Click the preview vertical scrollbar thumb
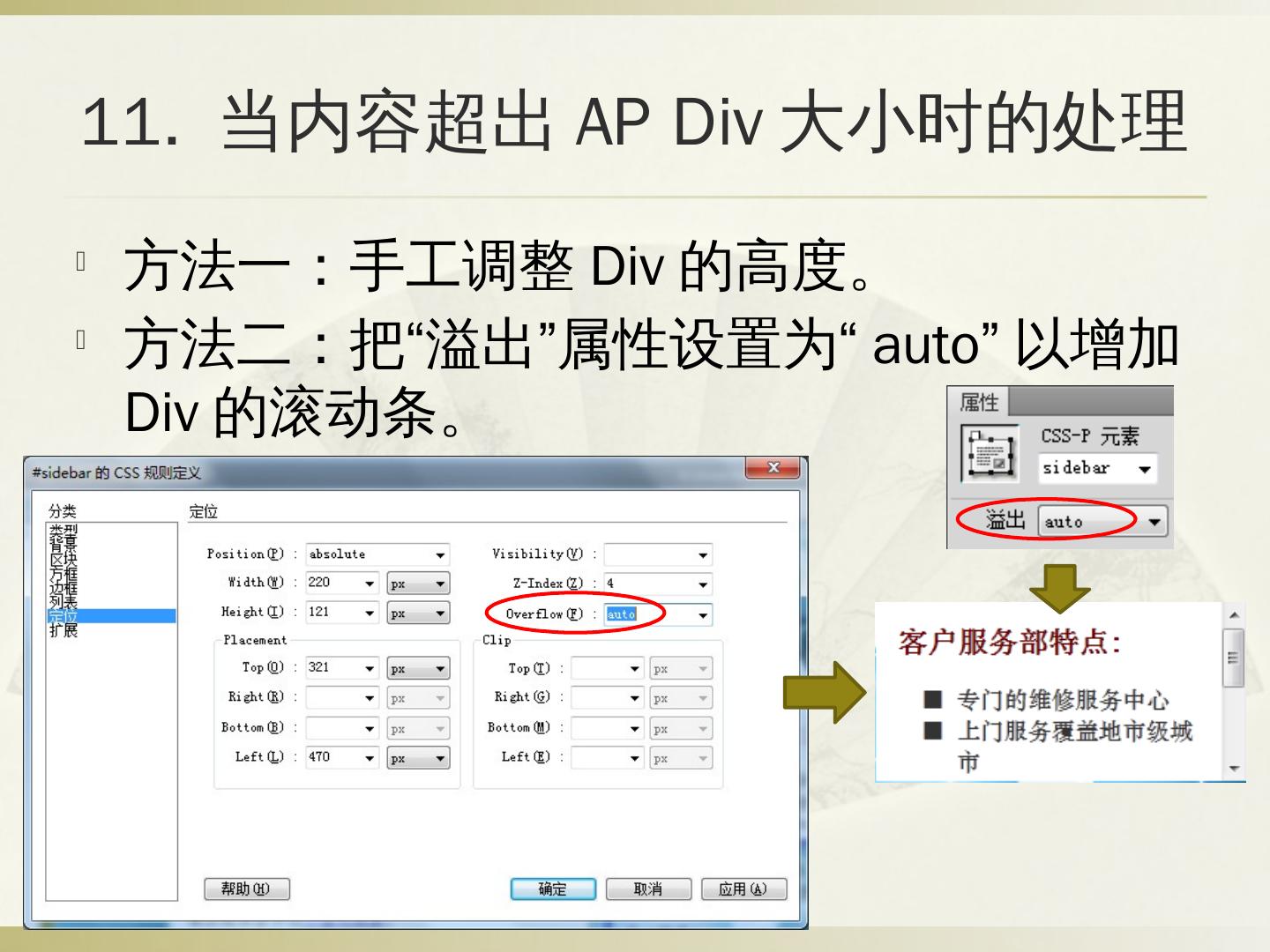 [1234, 658]
